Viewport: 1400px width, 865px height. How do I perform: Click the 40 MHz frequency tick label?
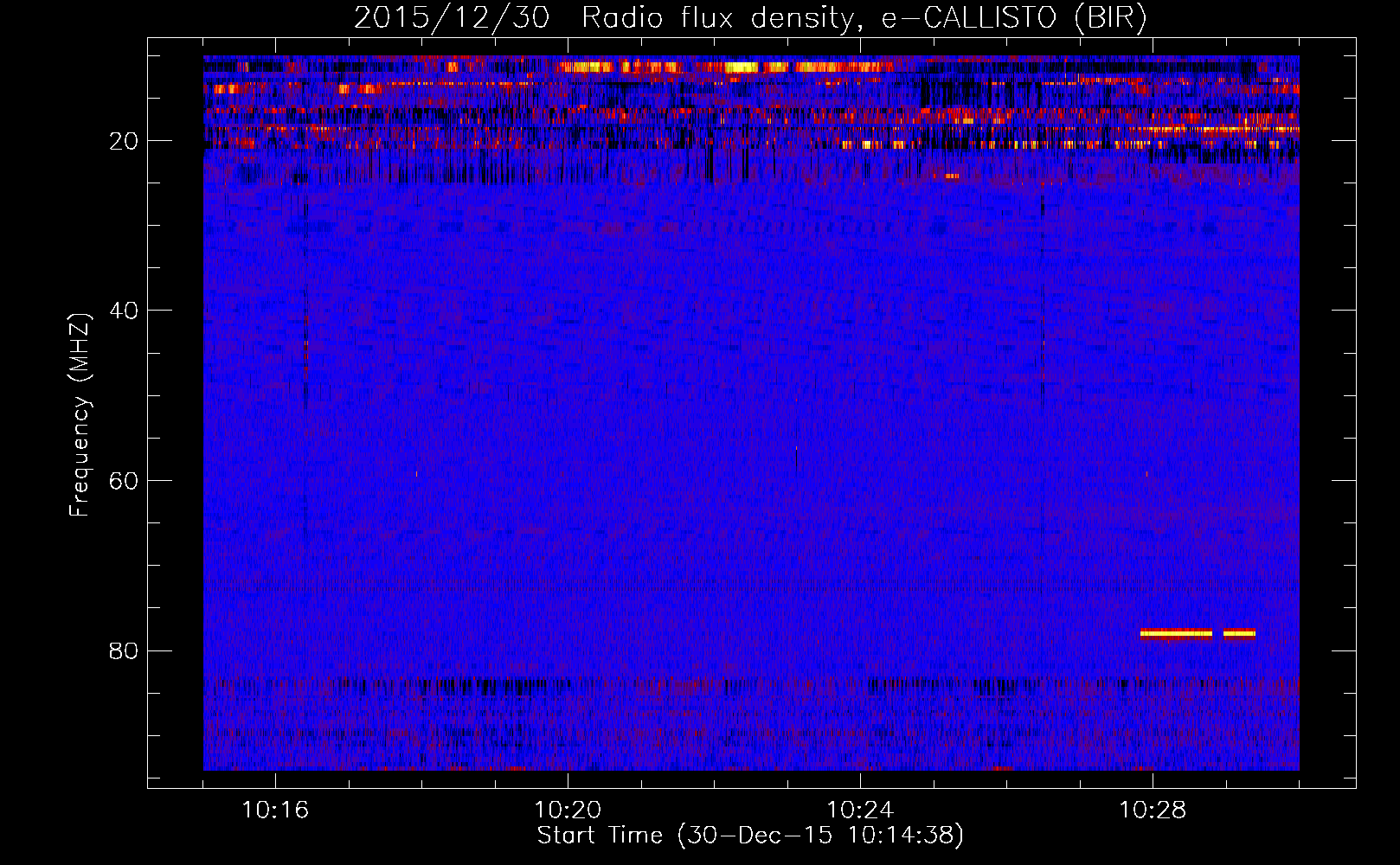pyautogui.click(x=125, y=311)
